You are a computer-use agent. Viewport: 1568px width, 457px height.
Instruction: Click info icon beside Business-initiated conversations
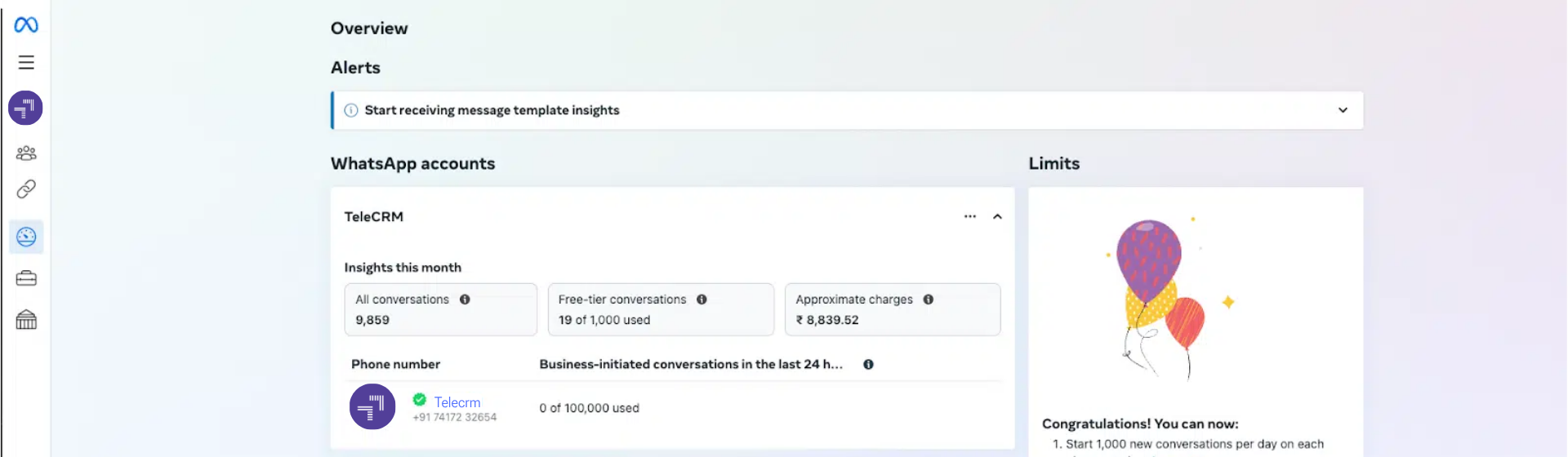(x=868, y=365)
